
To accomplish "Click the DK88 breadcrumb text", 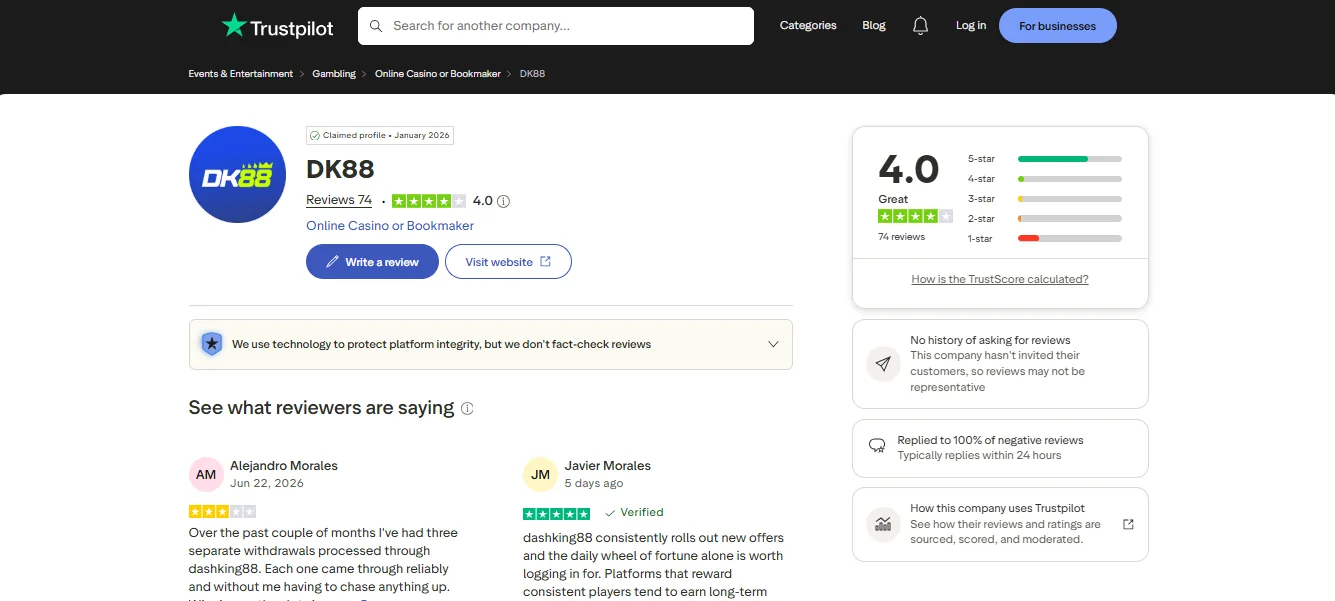I will click(532, 74).
